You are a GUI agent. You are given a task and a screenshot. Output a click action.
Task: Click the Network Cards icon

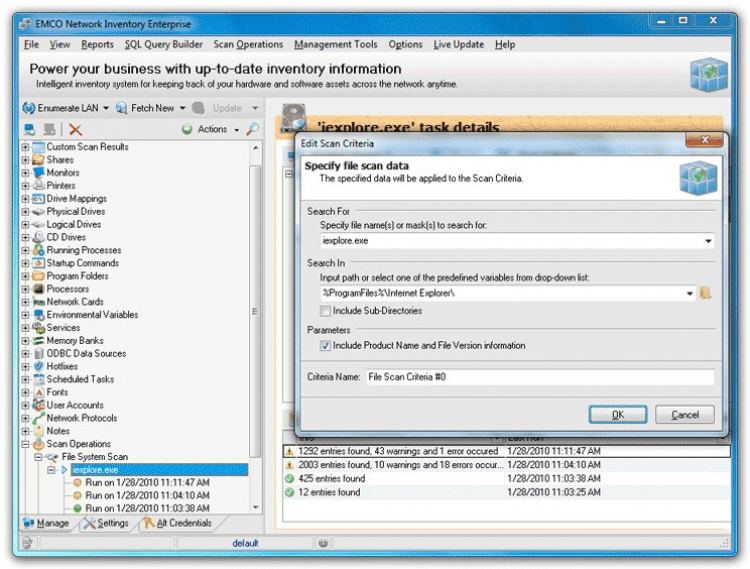pyautogui.click(x=38, y=302)
